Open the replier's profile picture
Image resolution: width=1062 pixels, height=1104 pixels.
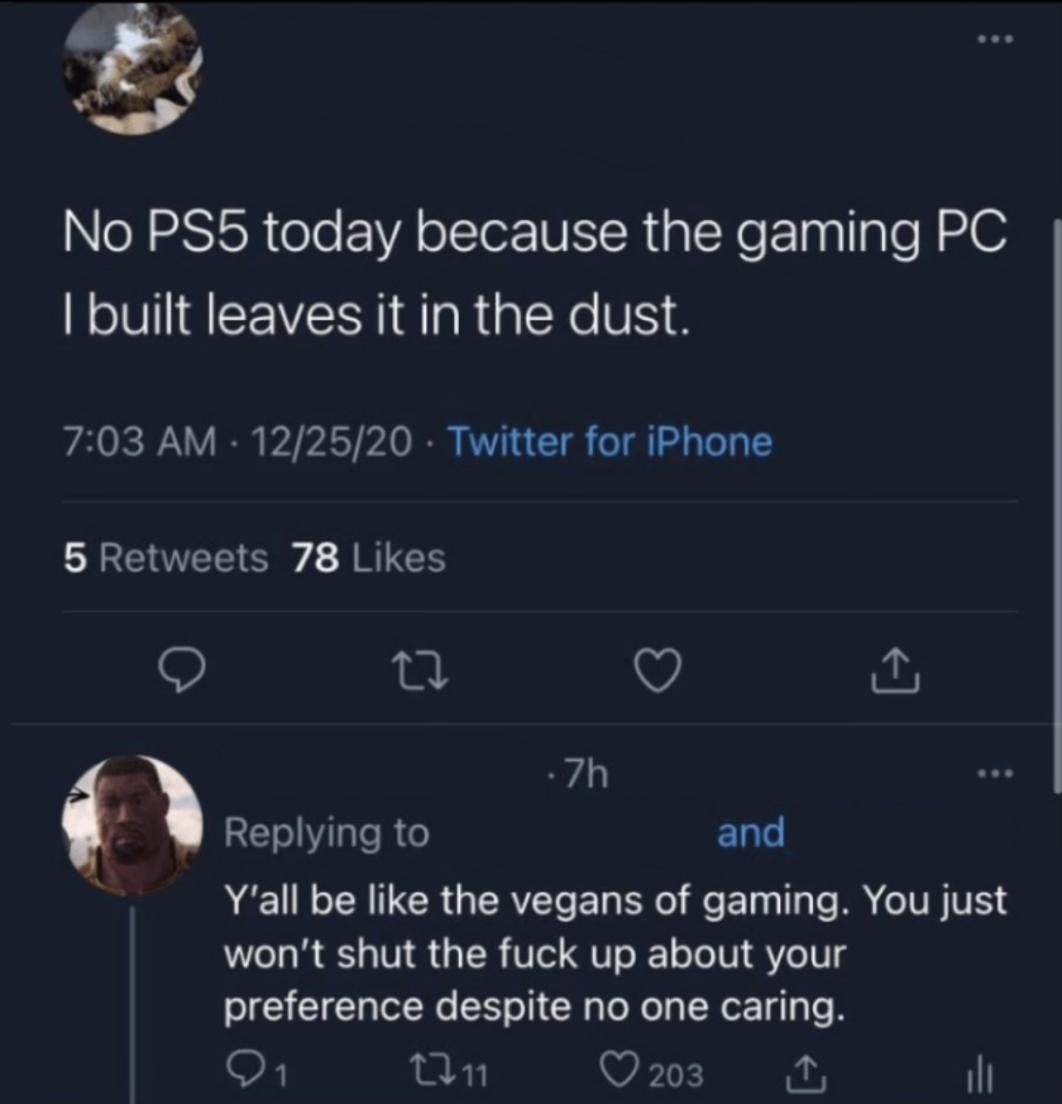click(132, 824)
